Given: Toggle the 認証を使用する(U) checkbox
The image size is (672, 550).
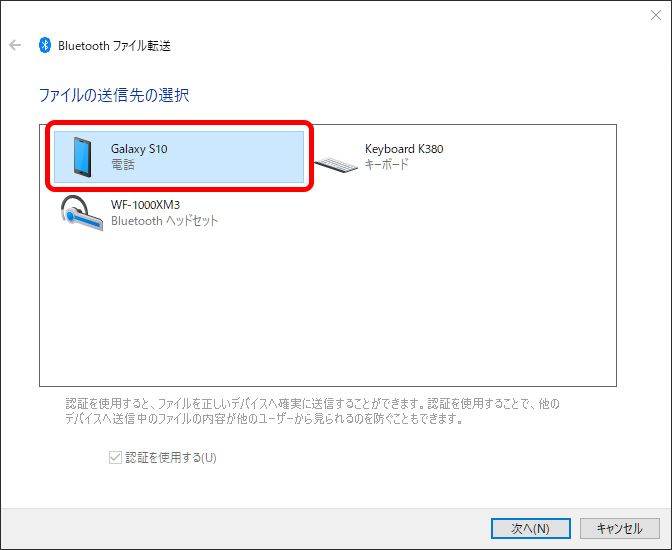Looking at the screenshot, I should (x=115, y=457).
